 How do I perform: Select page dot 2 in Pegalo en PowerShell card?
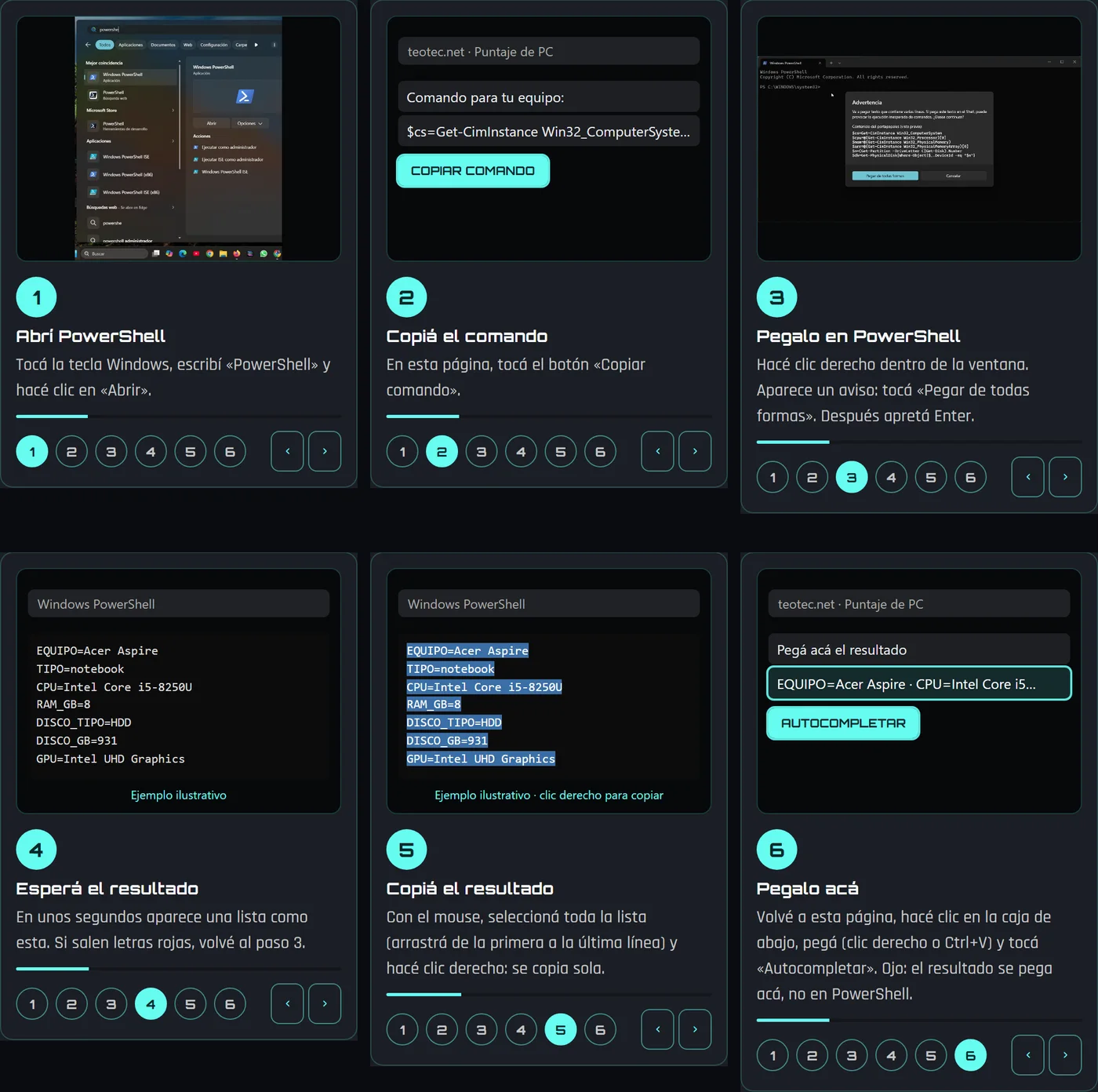click(812, 478)
